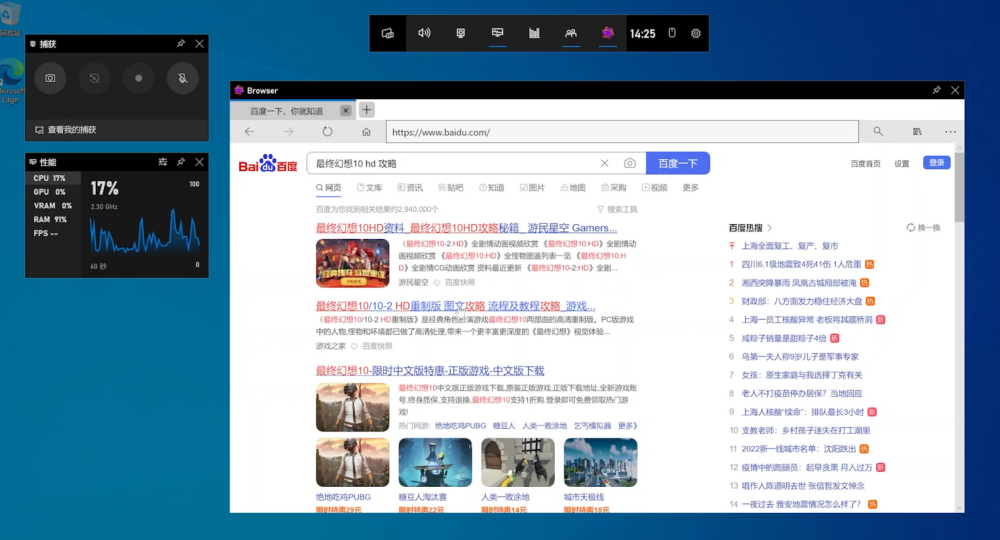Select the RAM metric row

click(x=52, y=219)
